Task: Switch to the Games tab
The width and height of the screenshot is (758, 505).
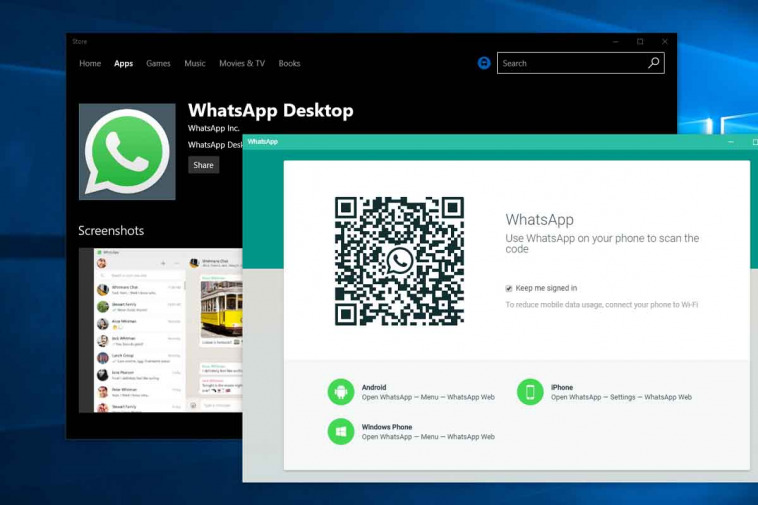Action: pos(158,63)
